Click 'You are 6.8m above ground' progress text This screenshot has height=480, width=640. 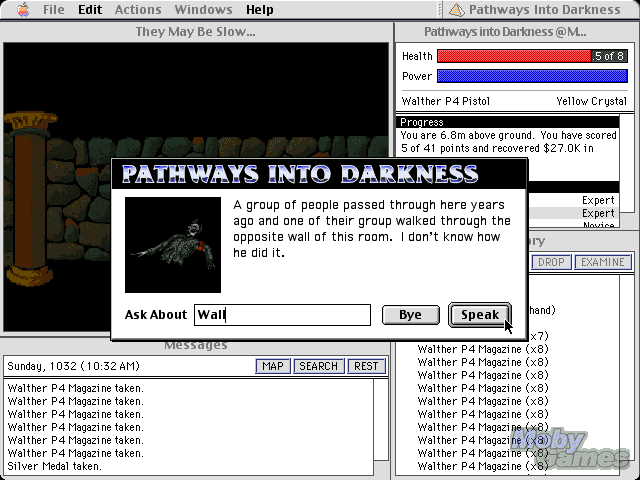tap(467, 135)
